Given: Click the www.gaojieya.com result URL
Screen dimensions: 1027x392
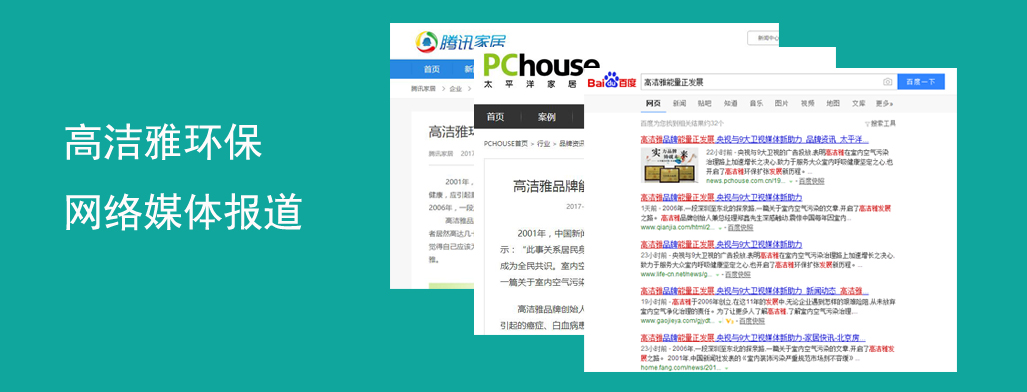Looking at the screenshot, I should pyautogui.click(x=677, y=321).
